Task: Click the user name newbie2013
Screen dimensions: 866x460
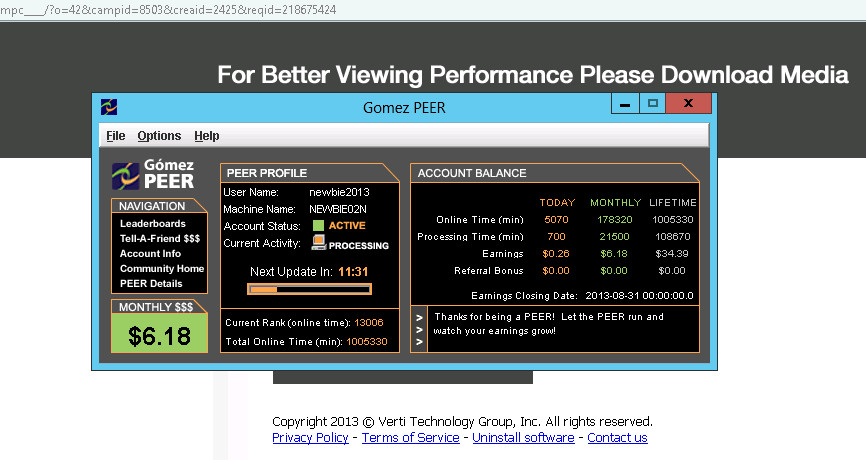Action: tap(339, 192)
